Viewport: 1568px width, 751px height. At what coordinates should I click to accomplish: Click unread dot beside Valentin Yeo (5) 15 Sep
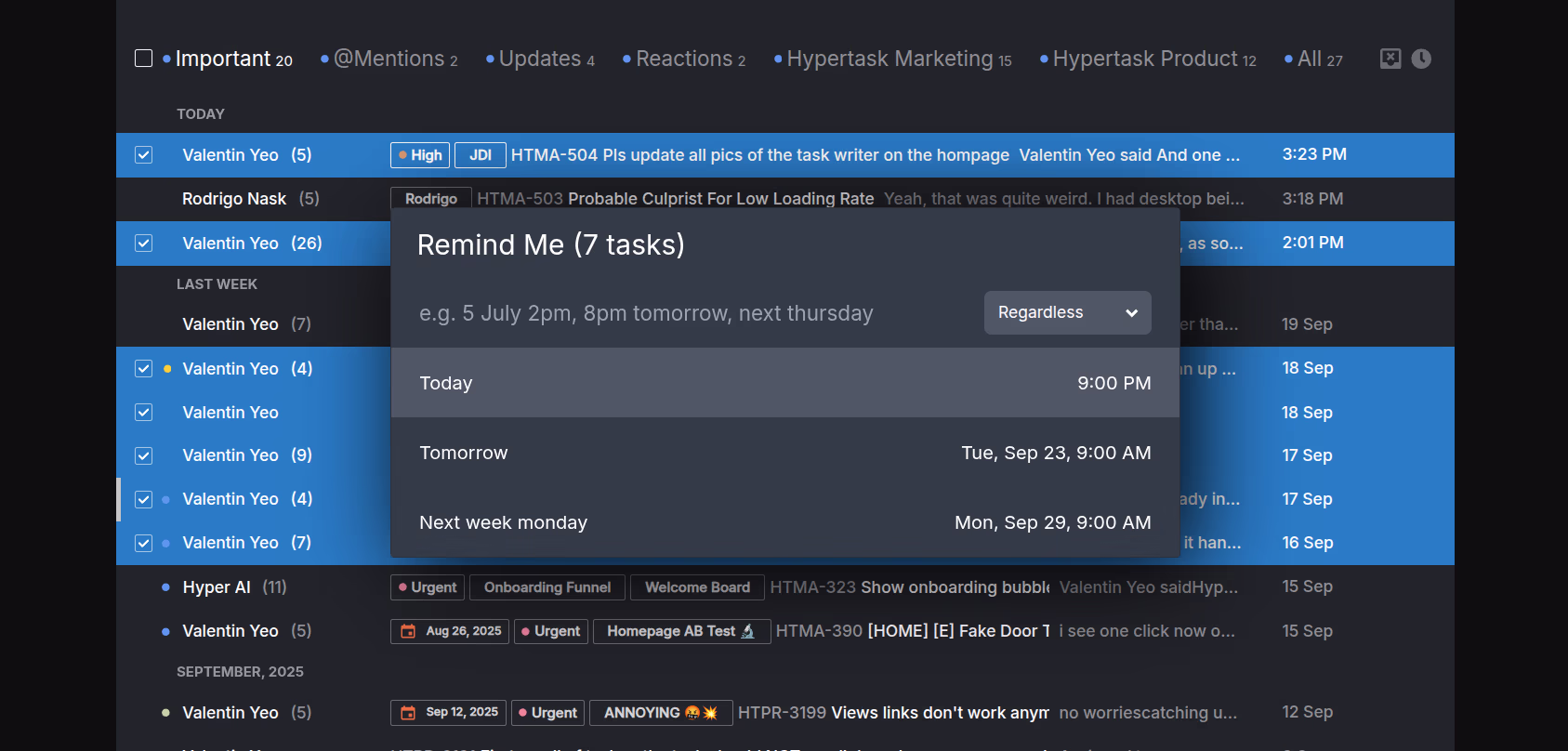(x=165, y=632)
